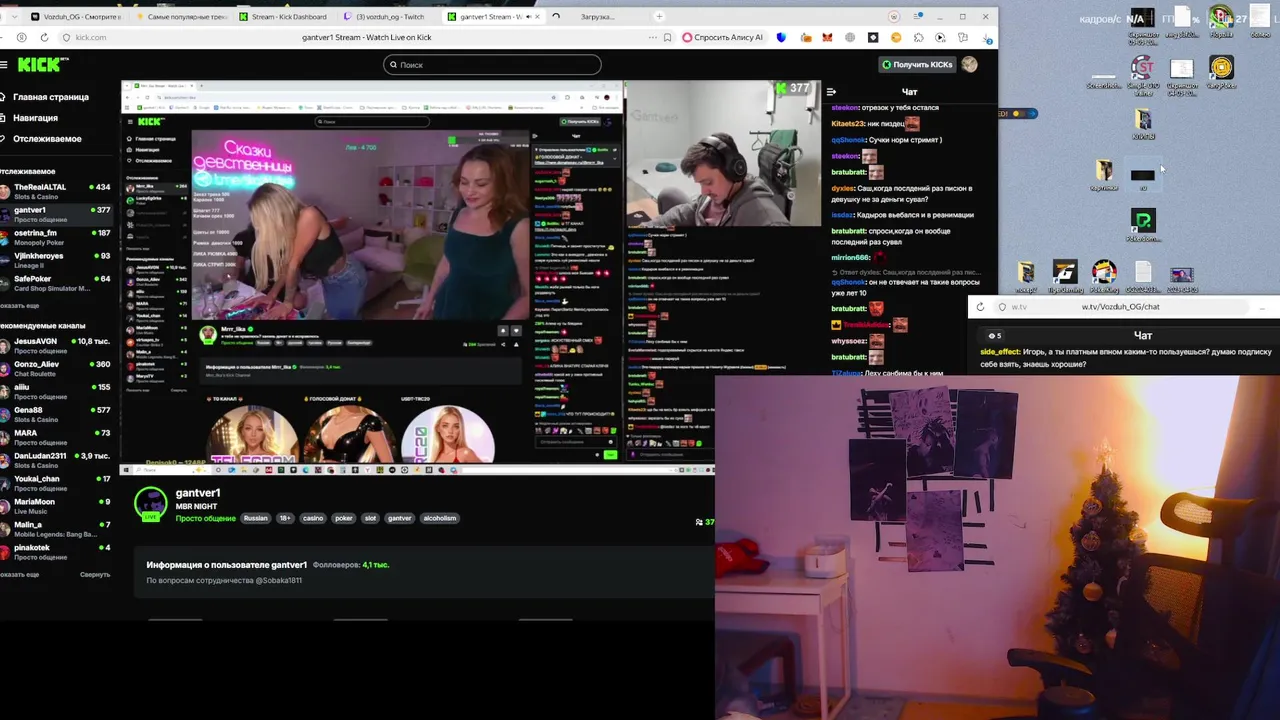
Task: Open картинки desktop folder
Action: click(x=1104, y=176)
